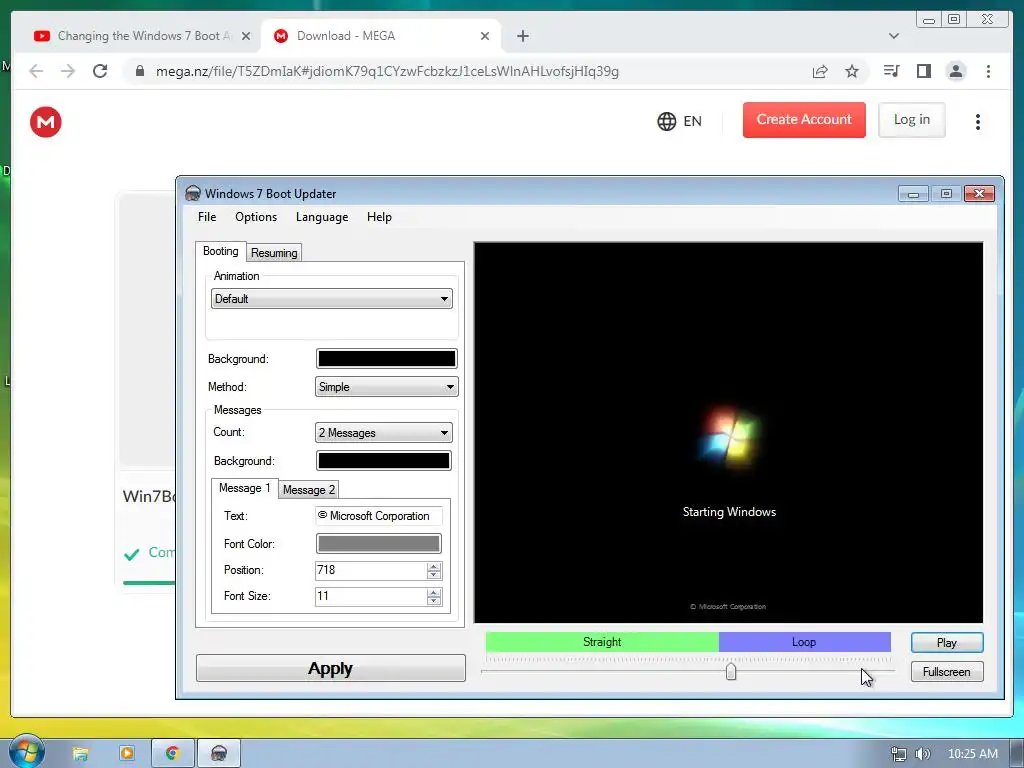Click the green Straight animation segment
This screenshot has height=768, width=1024.
point(602,642)
